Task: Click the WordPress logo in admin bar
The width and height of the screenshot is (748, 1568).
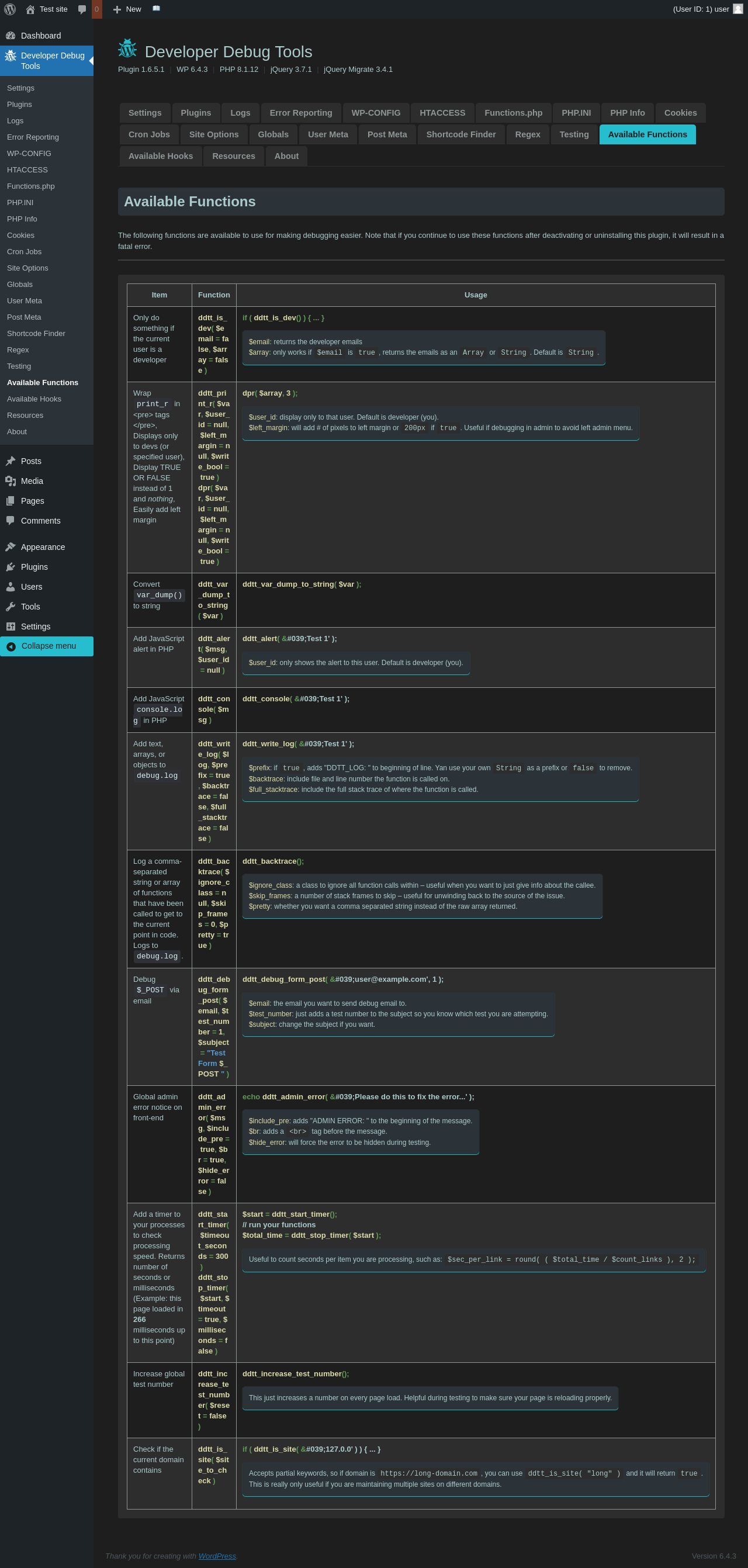Action: coord(10,9)
